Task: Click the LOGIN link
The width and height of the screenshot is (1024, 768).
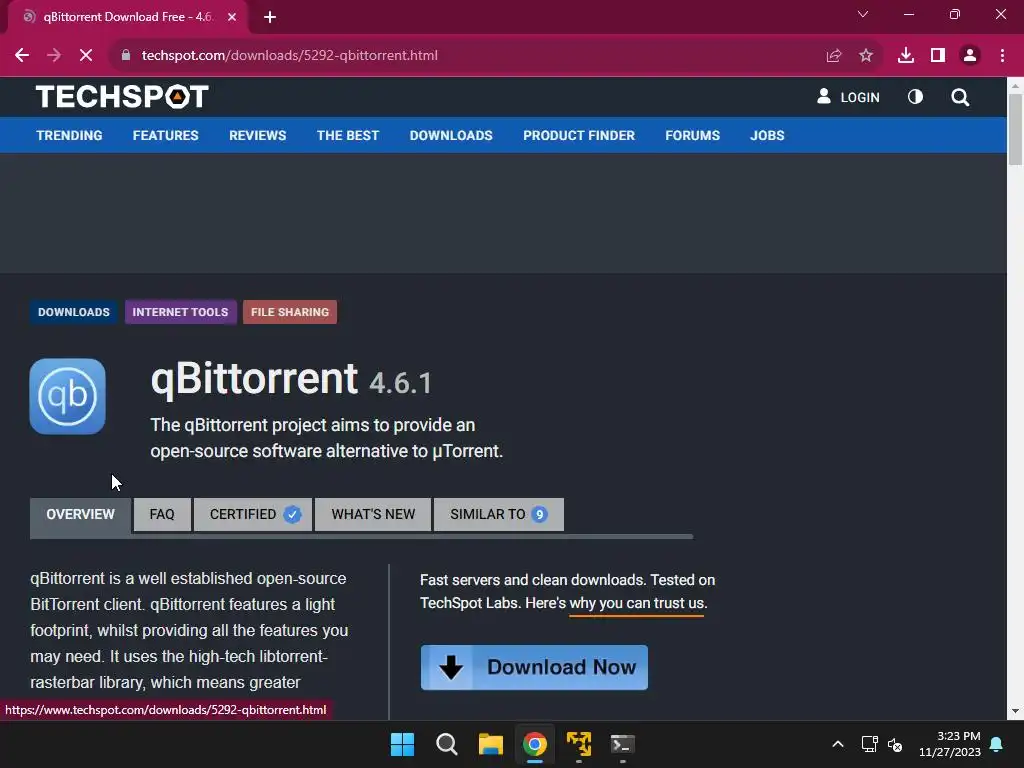Action: pos(848,97)
